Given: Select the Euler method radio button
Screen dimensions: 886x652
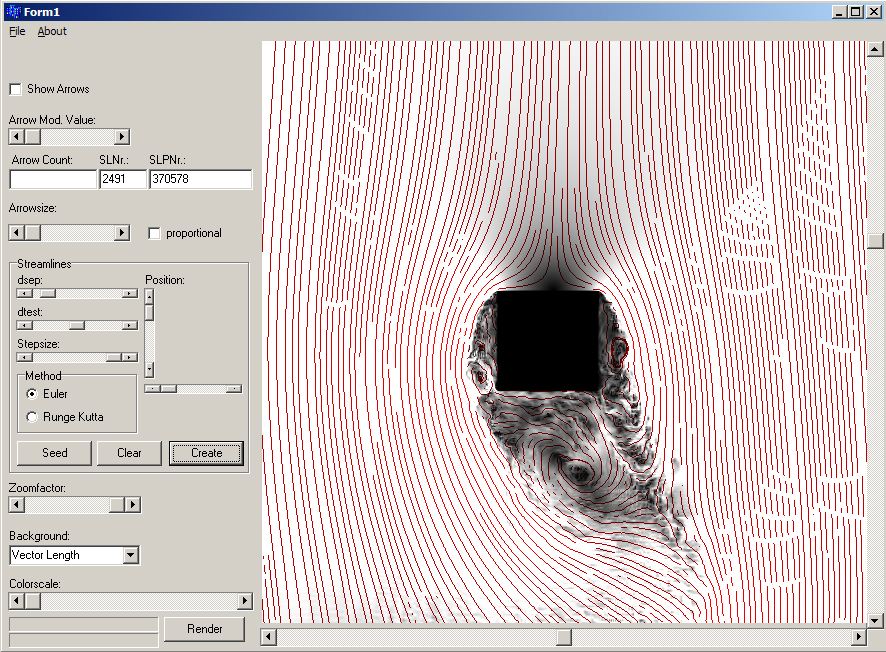Looking at the screenshot, I should [x=33, y=394].
